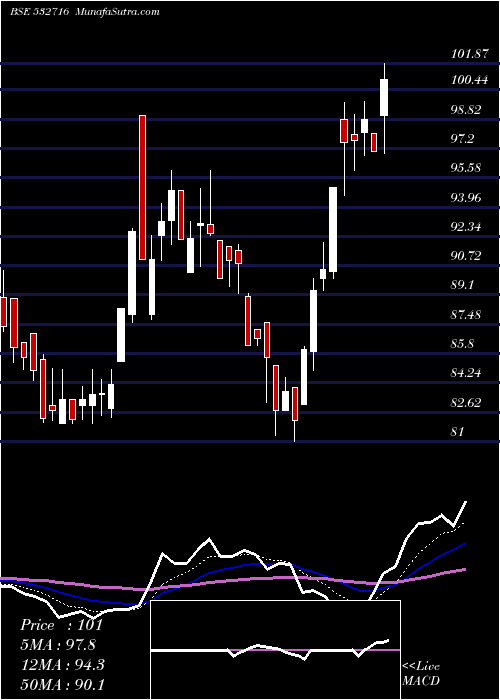500x700 pixels.
Task: Click the MunafaSutra.com watermark text
Action: click(x=118, y=12)
